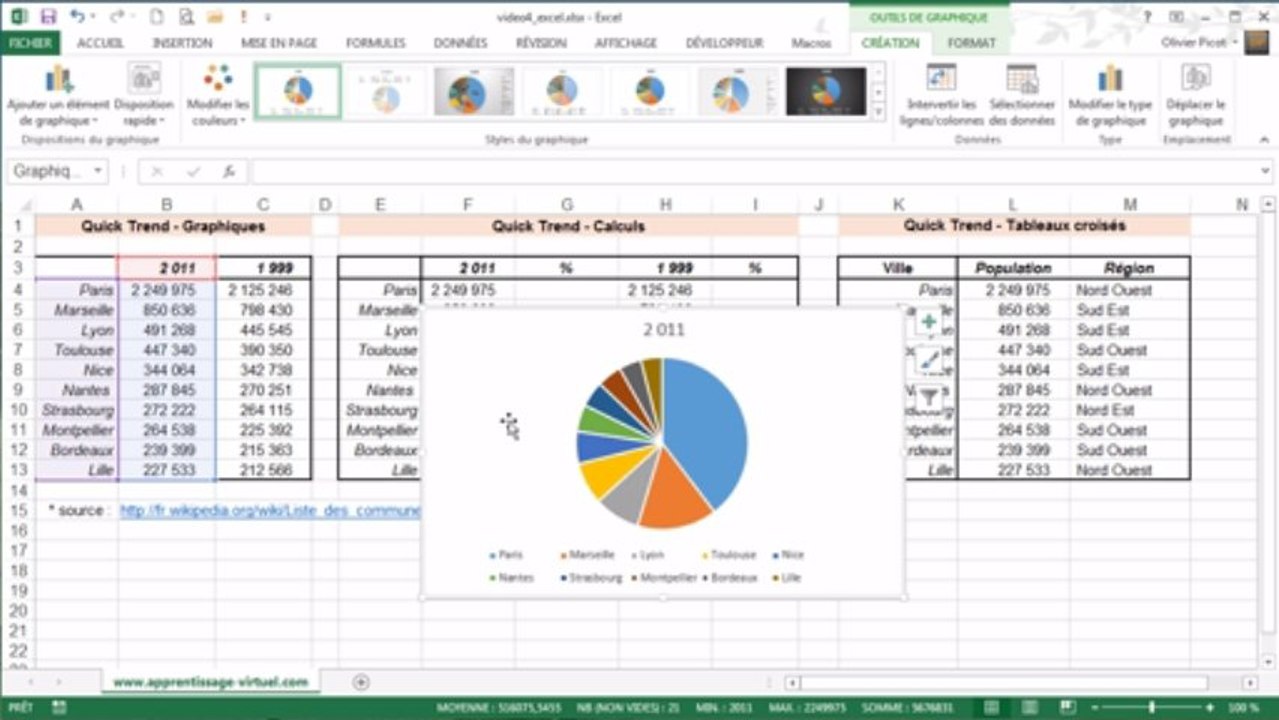The height and width of the screenshot is (720, 1279).
Task: Expand the formula bar with its arrow
Action: pos(1266,172)
